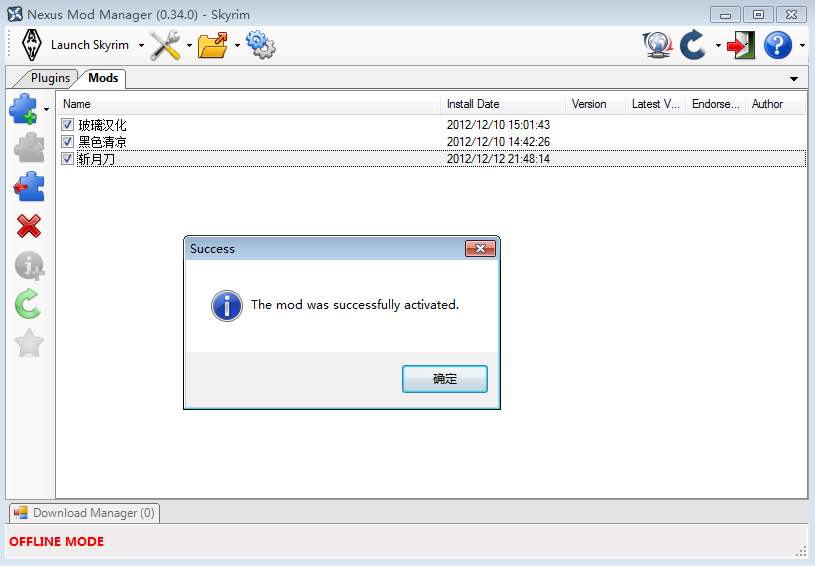Click the Endorse... column header
815x566 pixels.
(716, 104)
